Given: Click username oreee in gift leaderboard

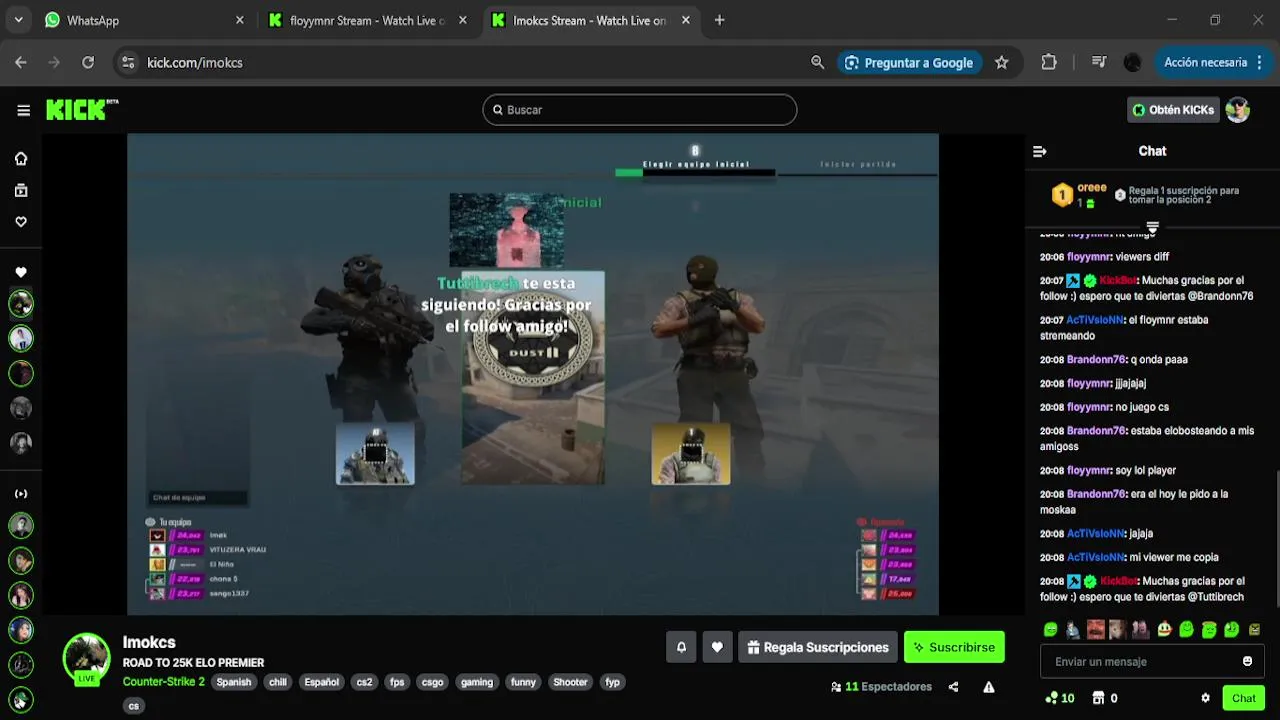Looking at the screenshot, I should (1092, 188).
